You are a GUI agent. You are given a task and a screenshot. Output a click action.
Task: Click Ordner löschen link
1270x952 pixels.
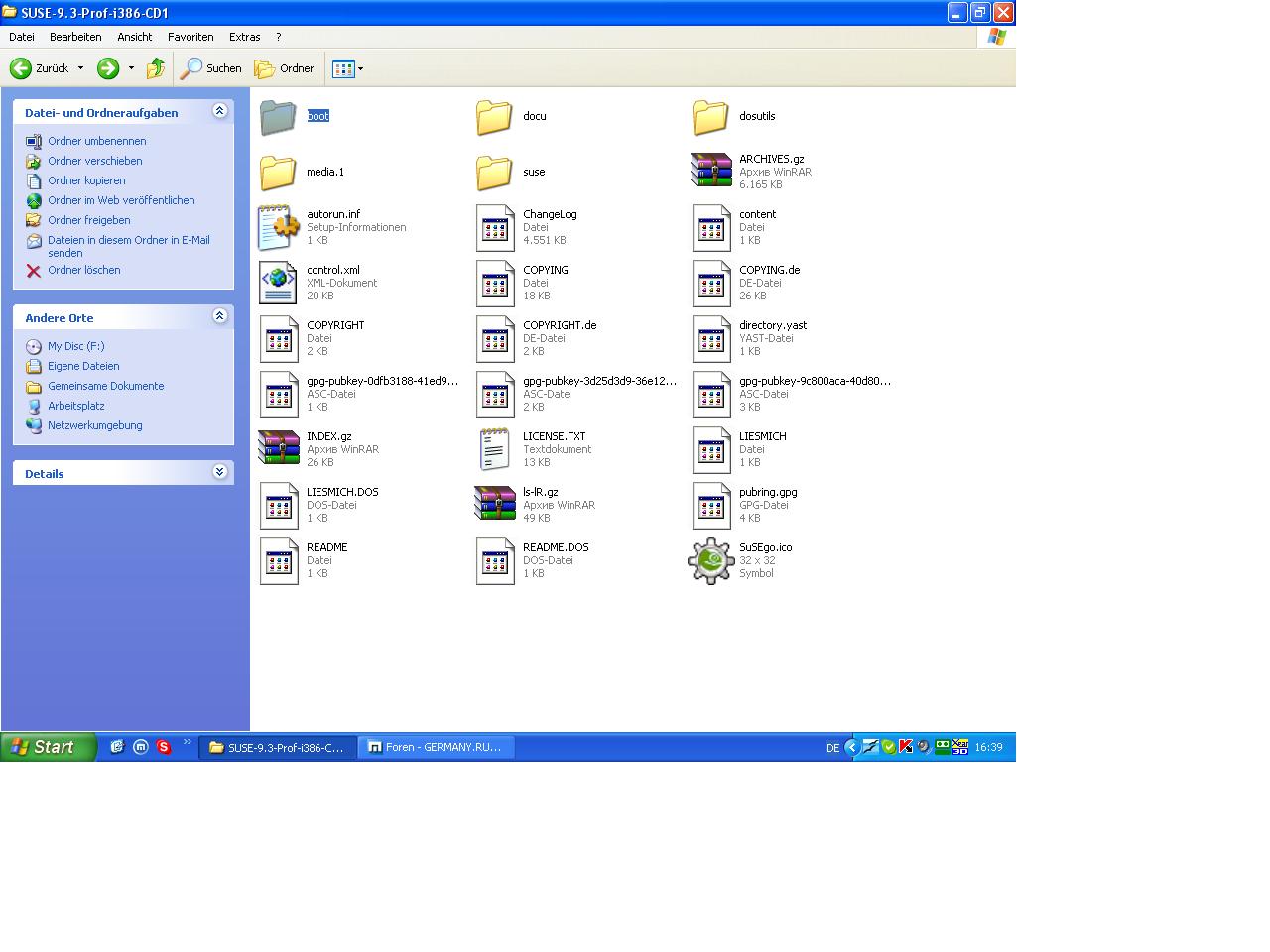point(84,270)
